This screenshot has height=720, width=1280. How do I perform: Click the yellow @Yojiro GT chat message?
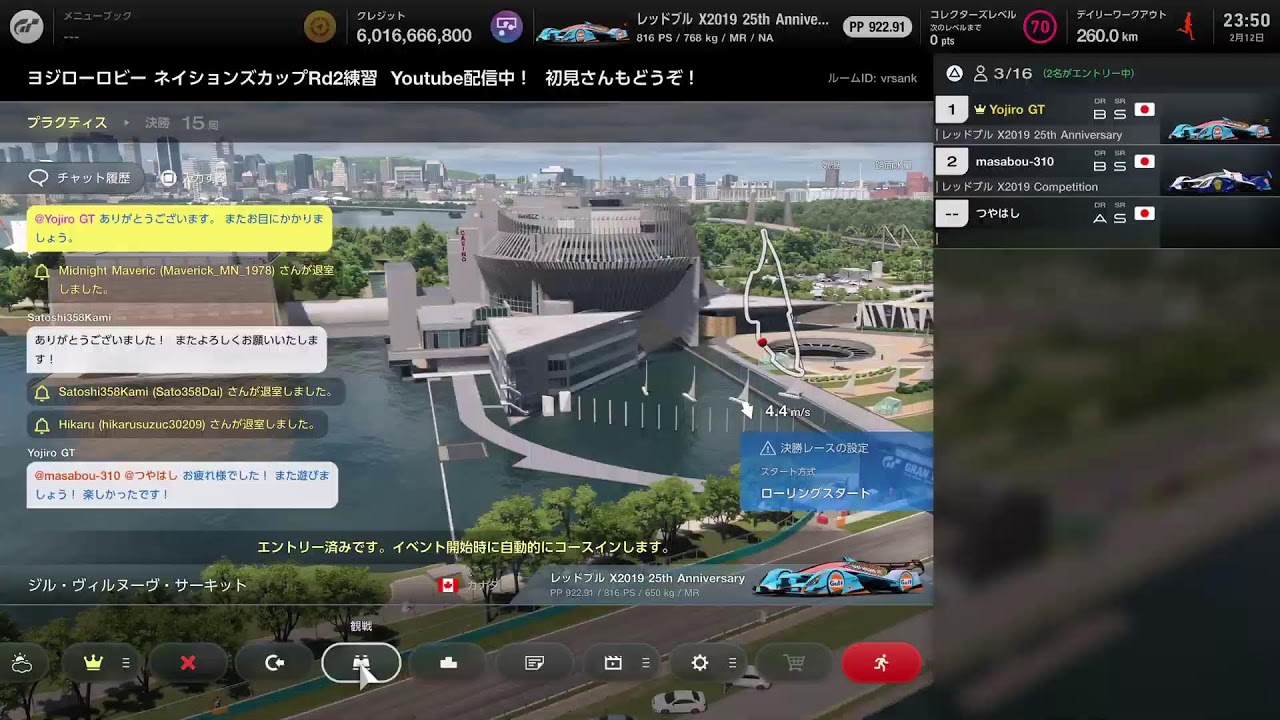click(180, 228)
